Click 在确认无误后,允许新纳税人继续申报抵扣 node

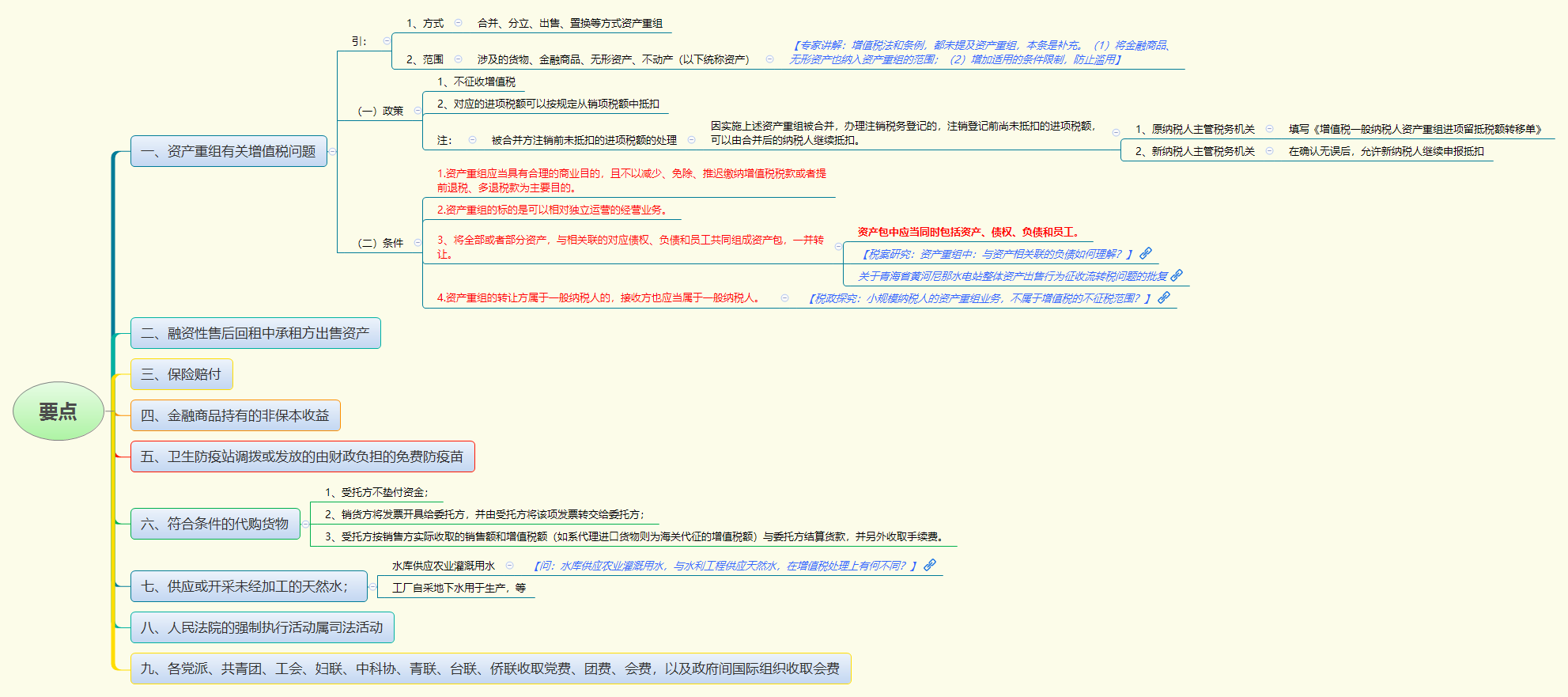pos(1386,150)
